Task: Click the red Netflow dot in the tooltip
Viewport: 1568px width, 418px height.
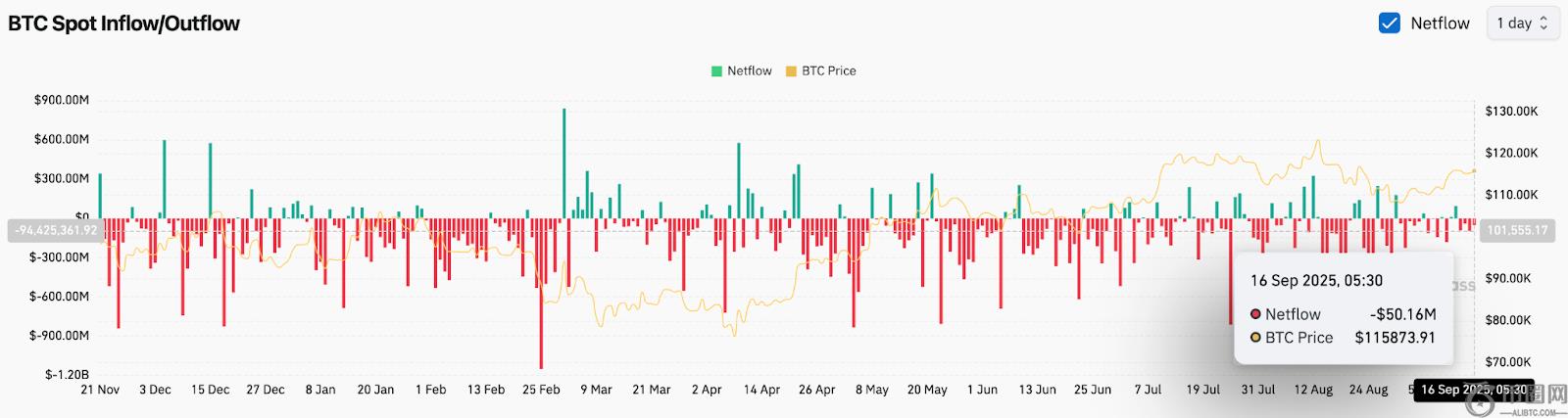Action: [1255, 314]
